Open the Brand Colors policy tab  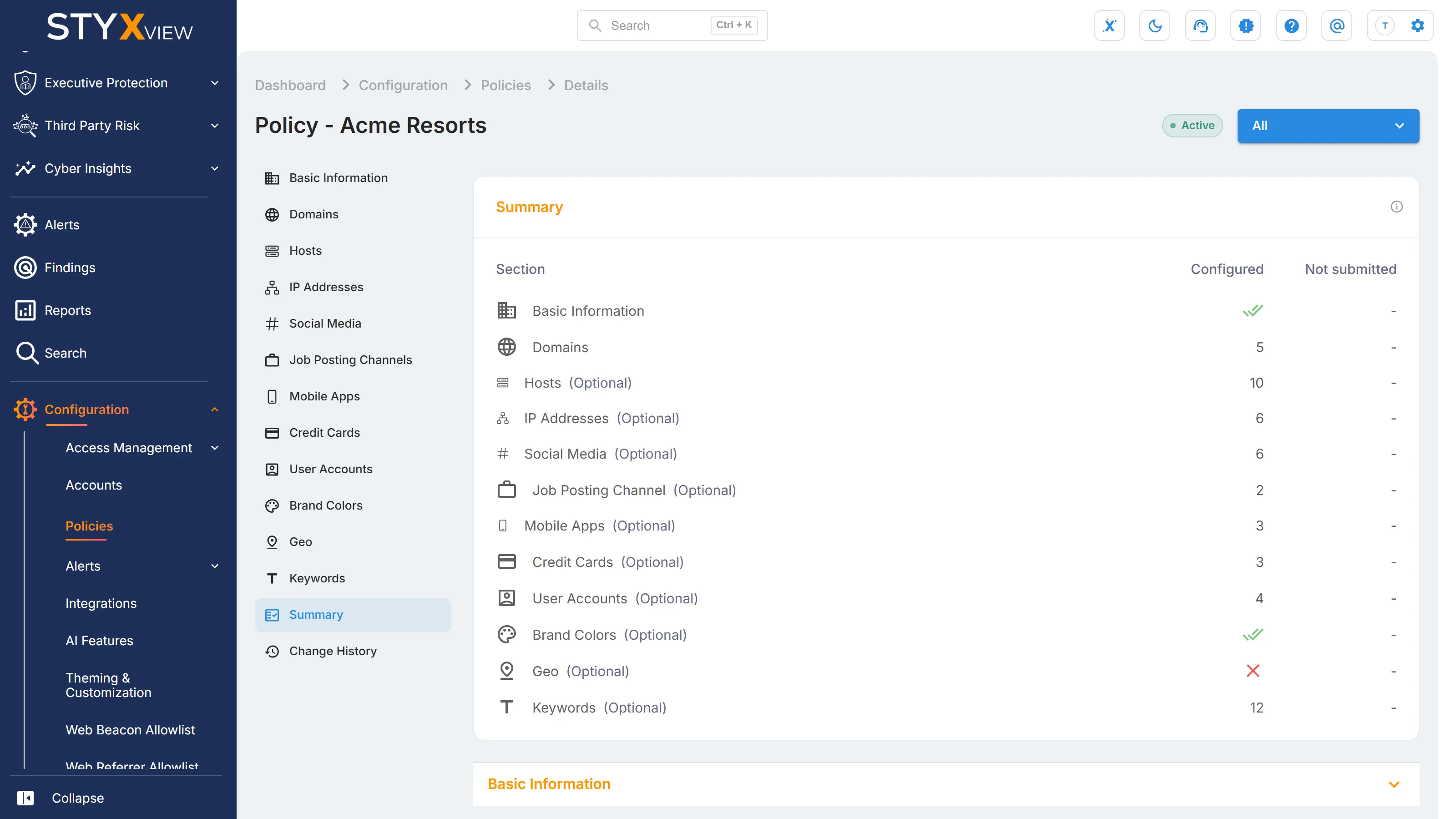click(x=353, y=506)
